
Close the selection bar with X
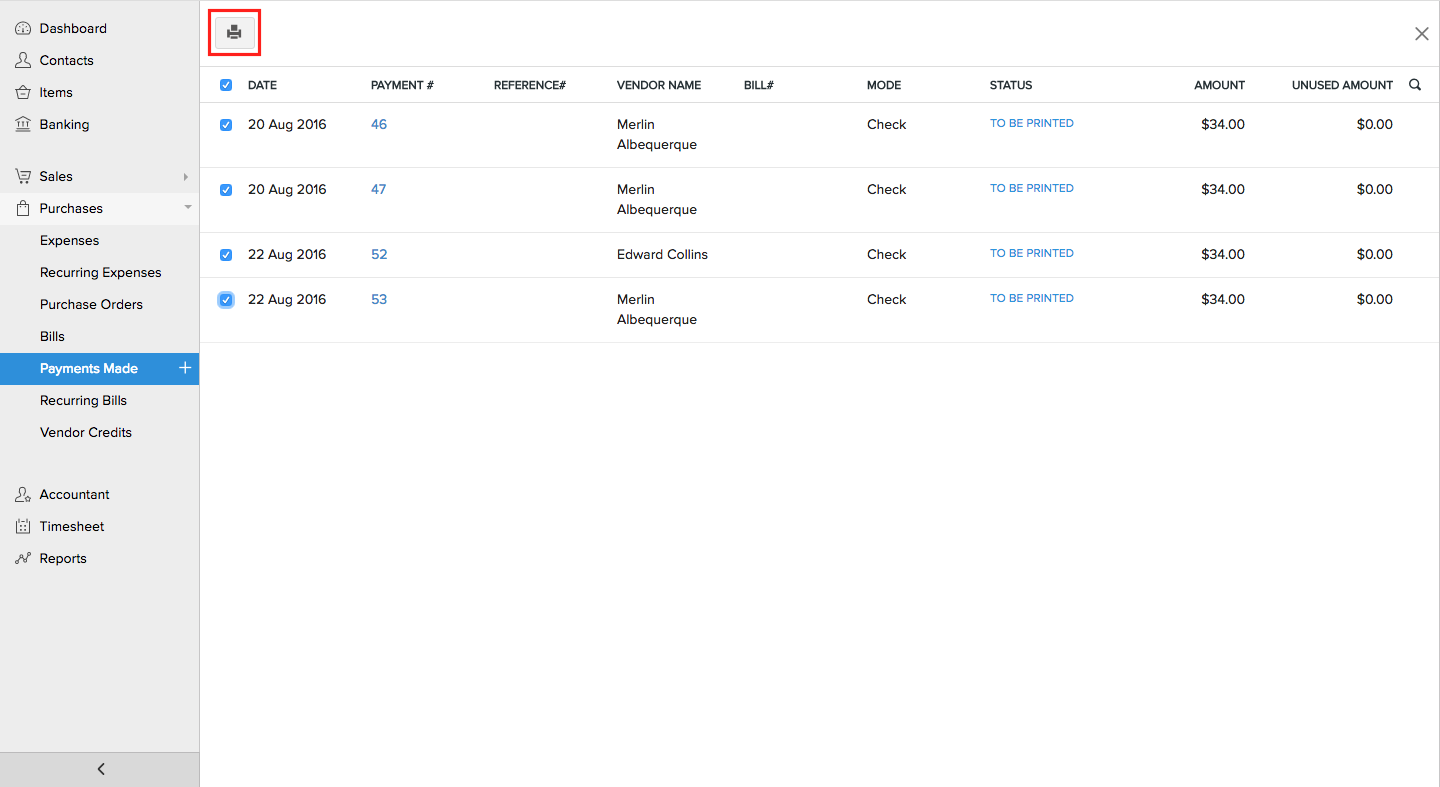[x=1421, y=34]
